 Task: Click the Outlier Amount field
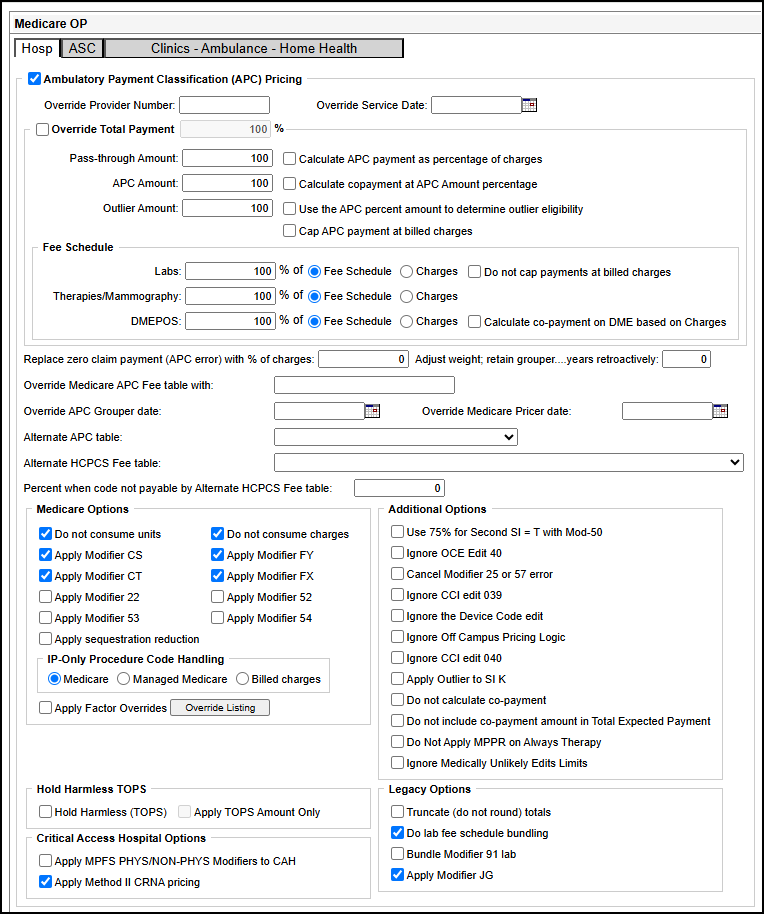(227, 208)
